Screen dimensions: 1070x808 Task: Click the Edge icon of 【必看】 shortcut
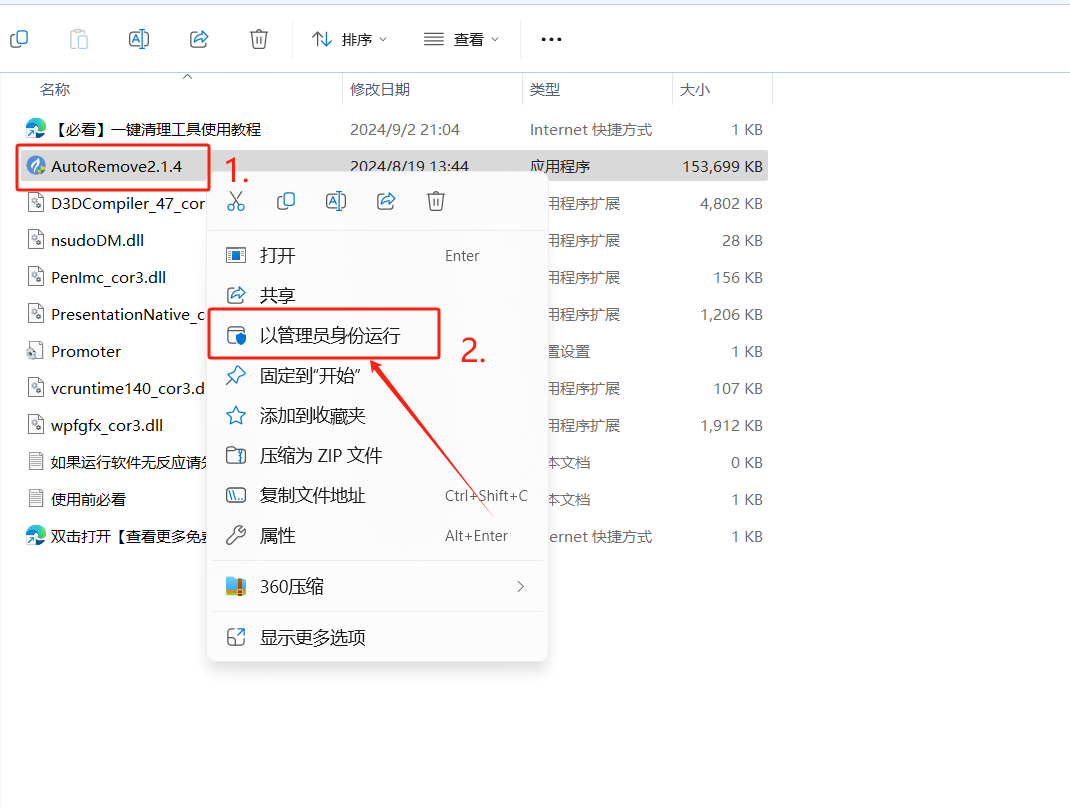tap(35, 128)
